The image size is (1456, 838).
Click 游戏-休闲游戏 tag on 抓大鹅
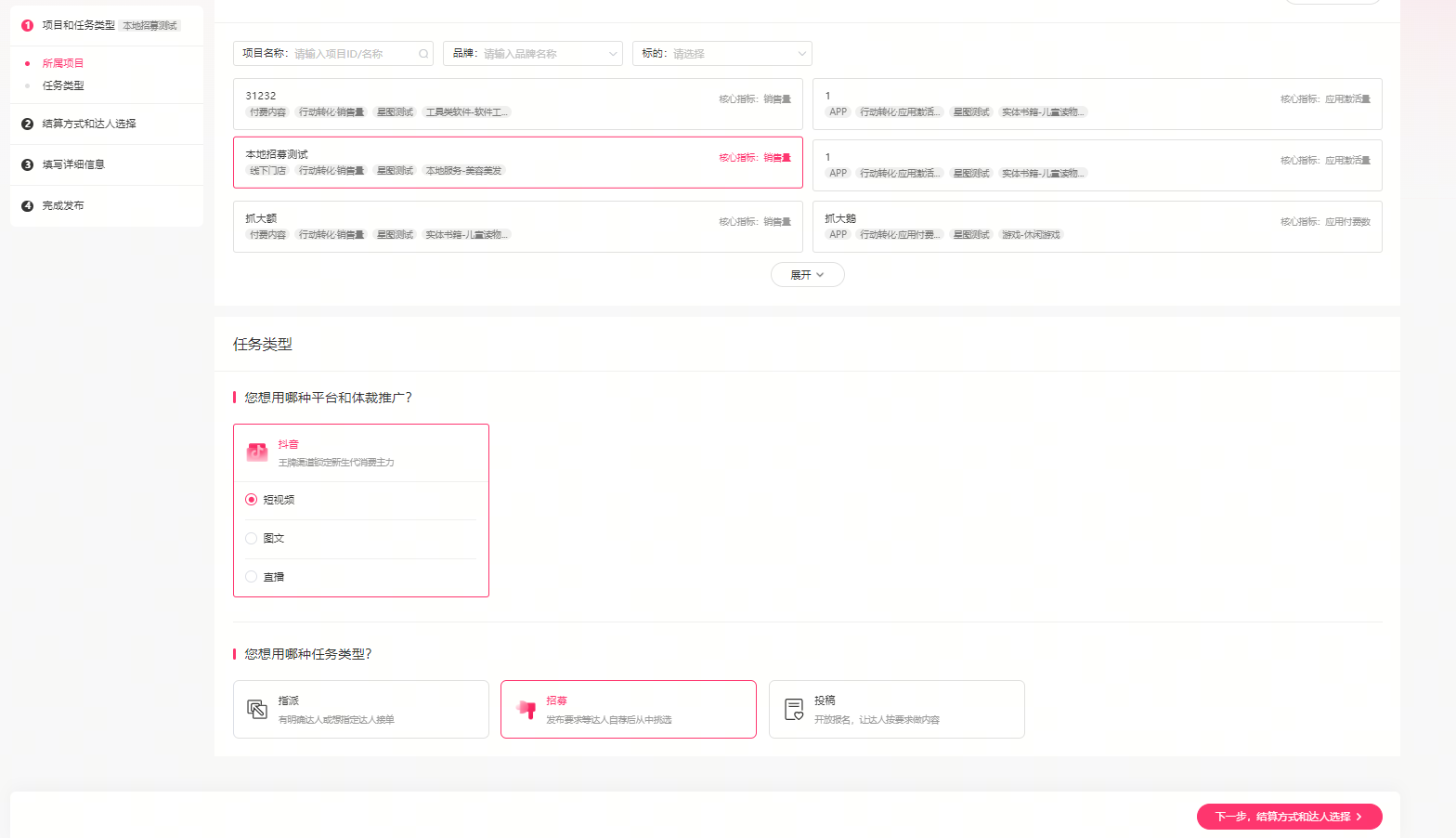point(1031,235)
